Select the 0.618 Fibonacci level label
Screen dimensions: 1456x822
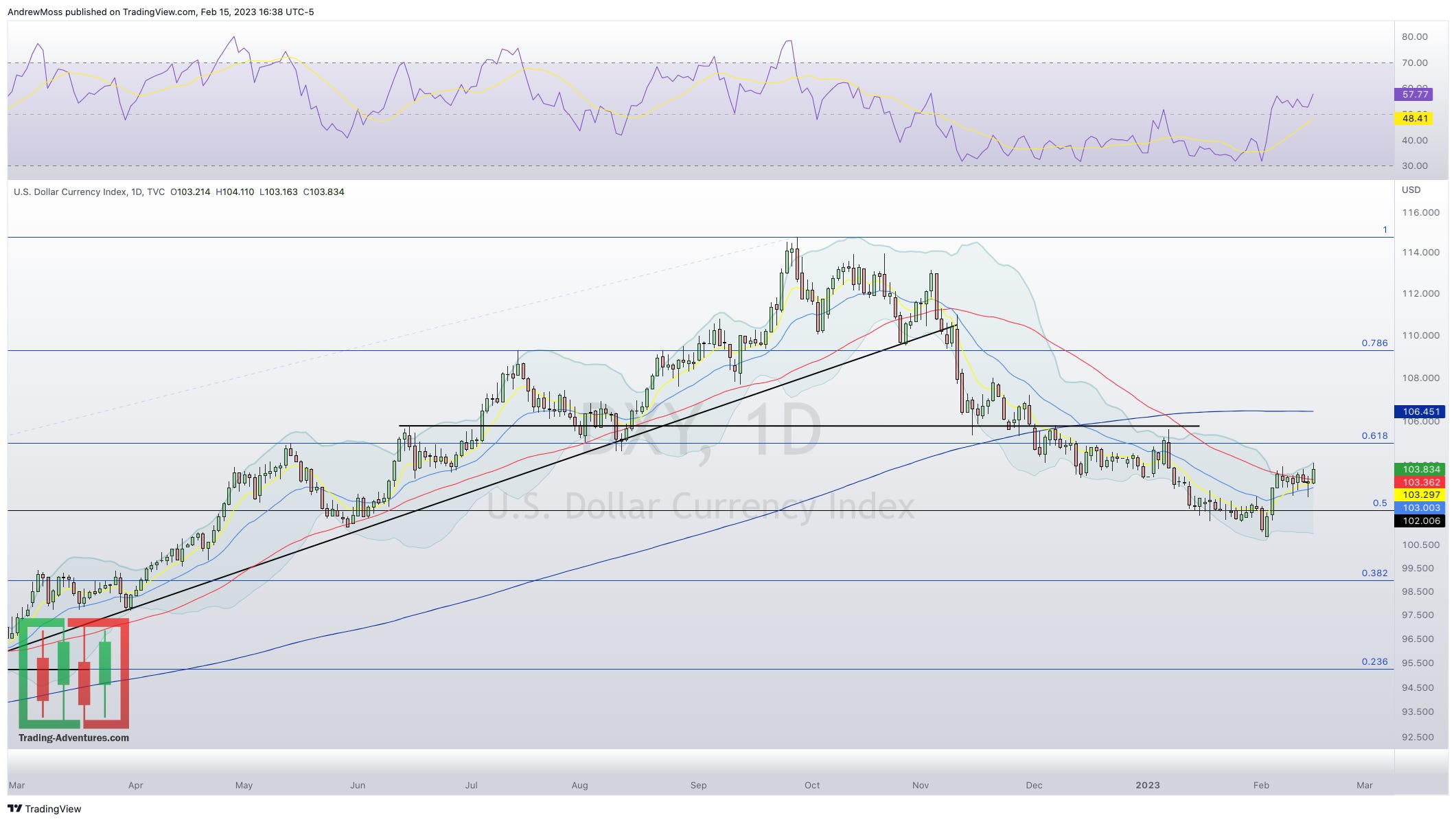coord(1374,435)
